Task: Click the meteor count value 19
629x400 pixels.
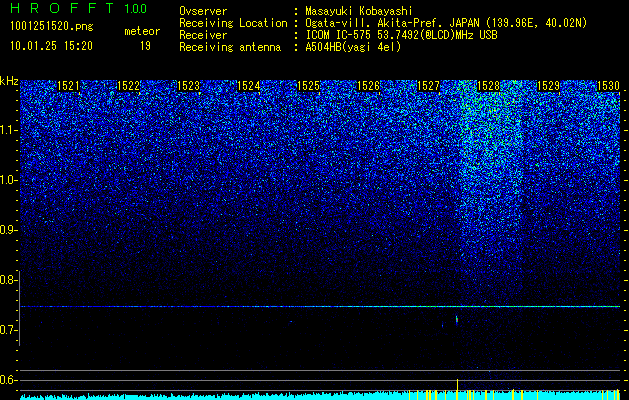Action: coord(145,46)
